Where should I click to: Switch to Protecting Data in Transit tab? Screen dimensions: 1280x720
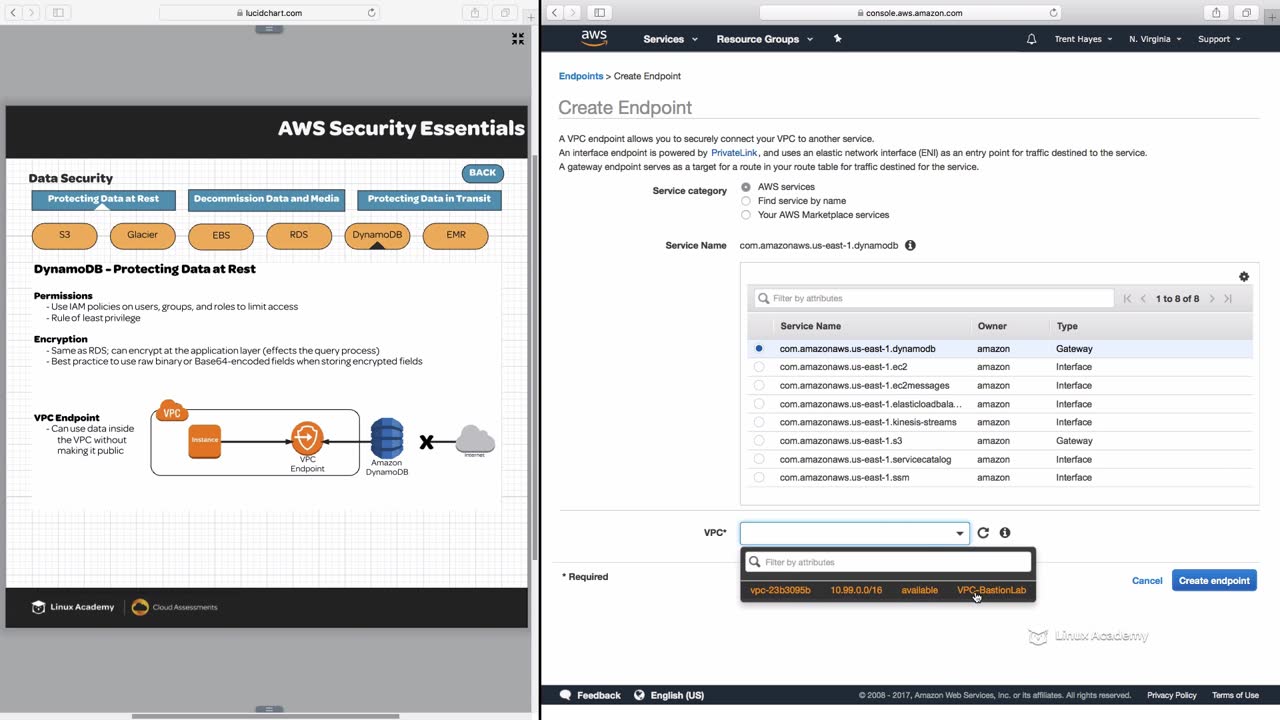click(429, 199)
